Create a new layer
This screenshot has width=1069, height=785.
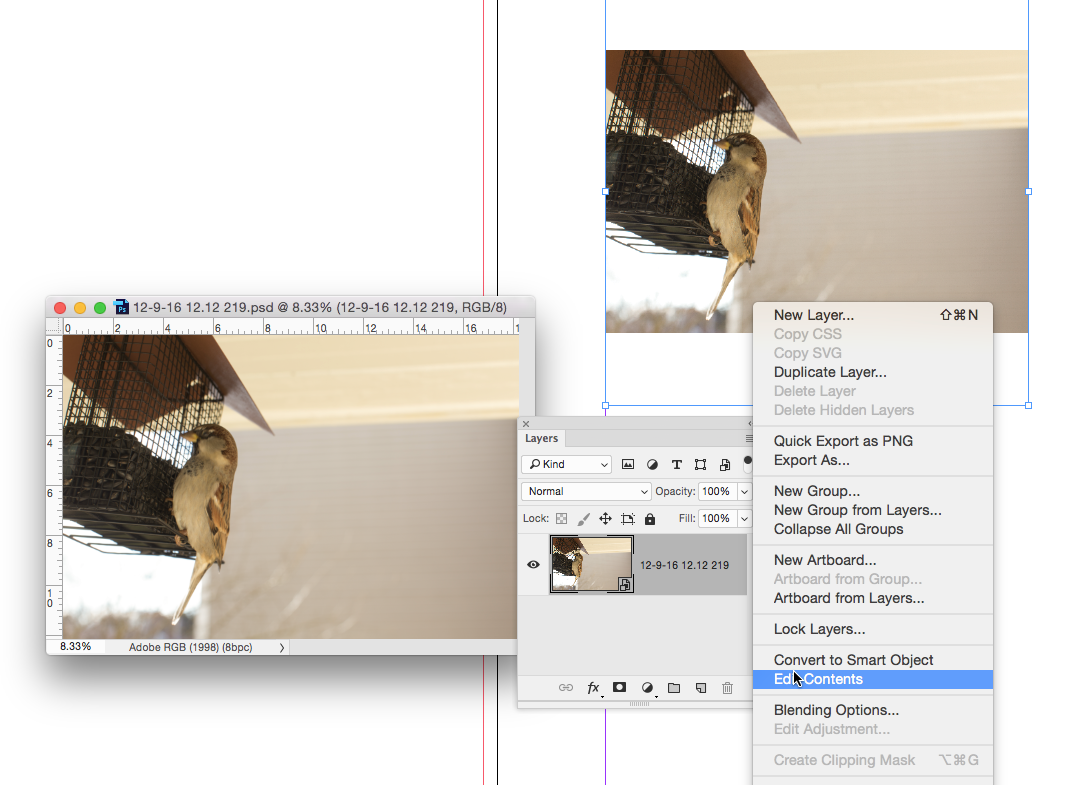click(701, 688)
